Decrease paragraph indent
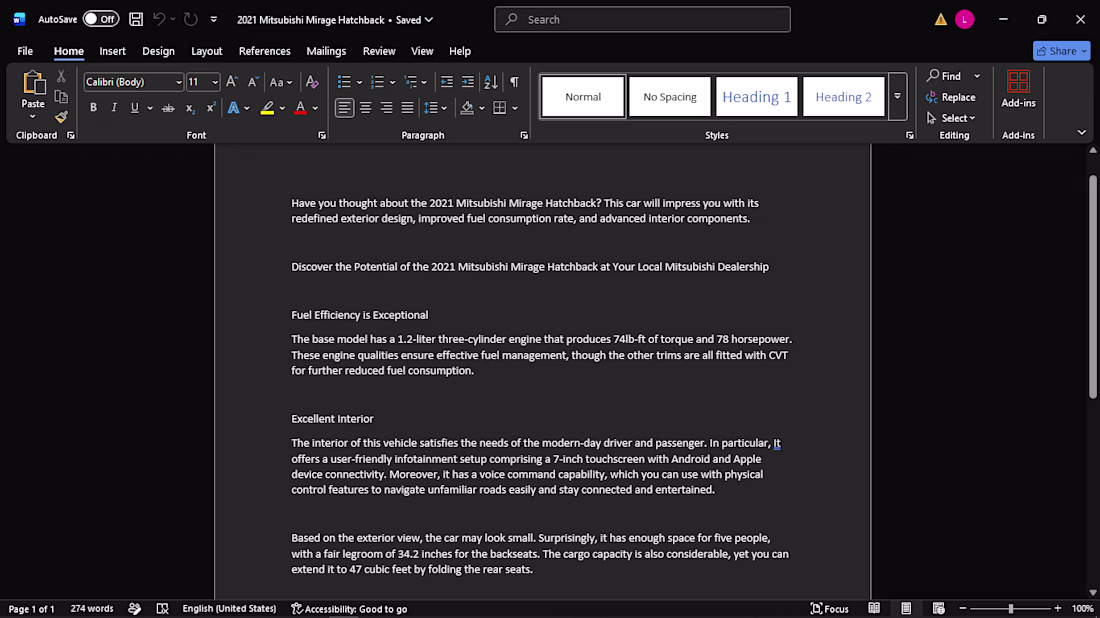Image resolution: width=1100 pixels, height=618 pixels. 446,82
